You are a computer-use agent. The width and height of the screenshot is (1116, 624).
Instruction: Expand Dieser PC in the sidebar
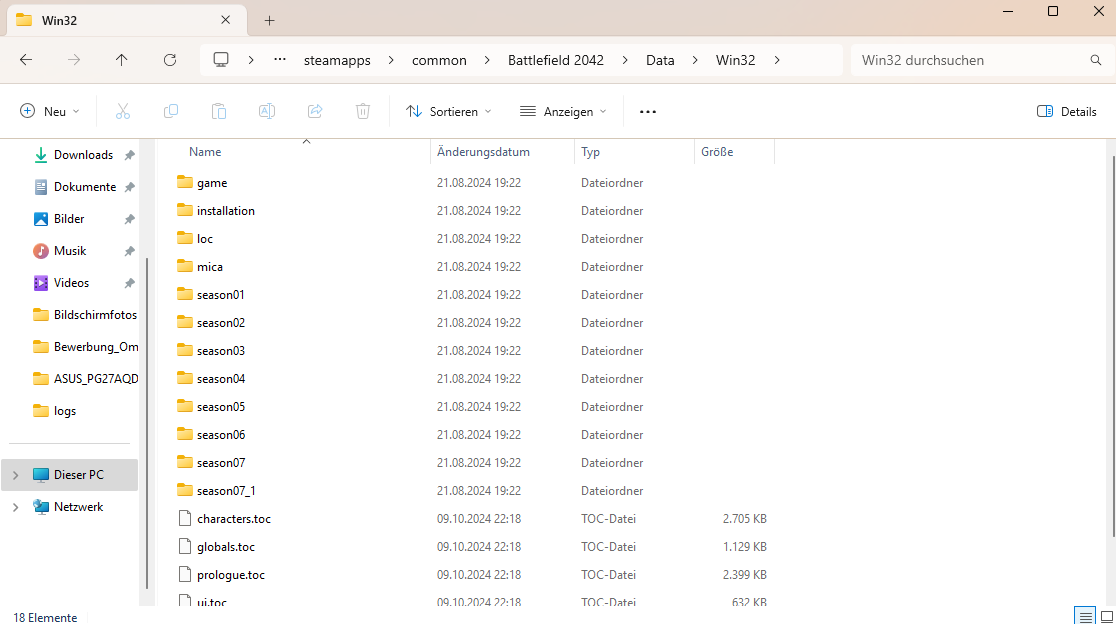pyautogui.click(x=16, y=475)
